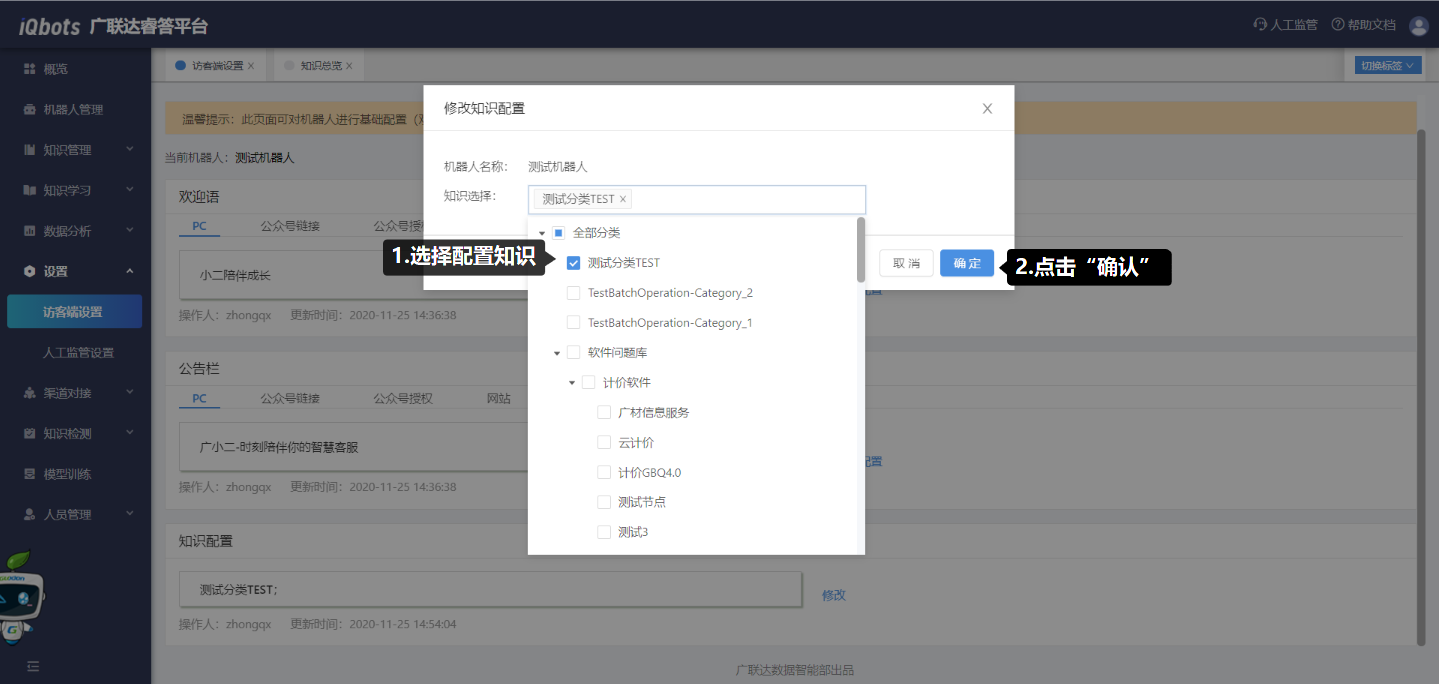This screenshot has width=1440, height=684.
Task: Click the 人工监管 headset icon
Action: (1259, 25)
